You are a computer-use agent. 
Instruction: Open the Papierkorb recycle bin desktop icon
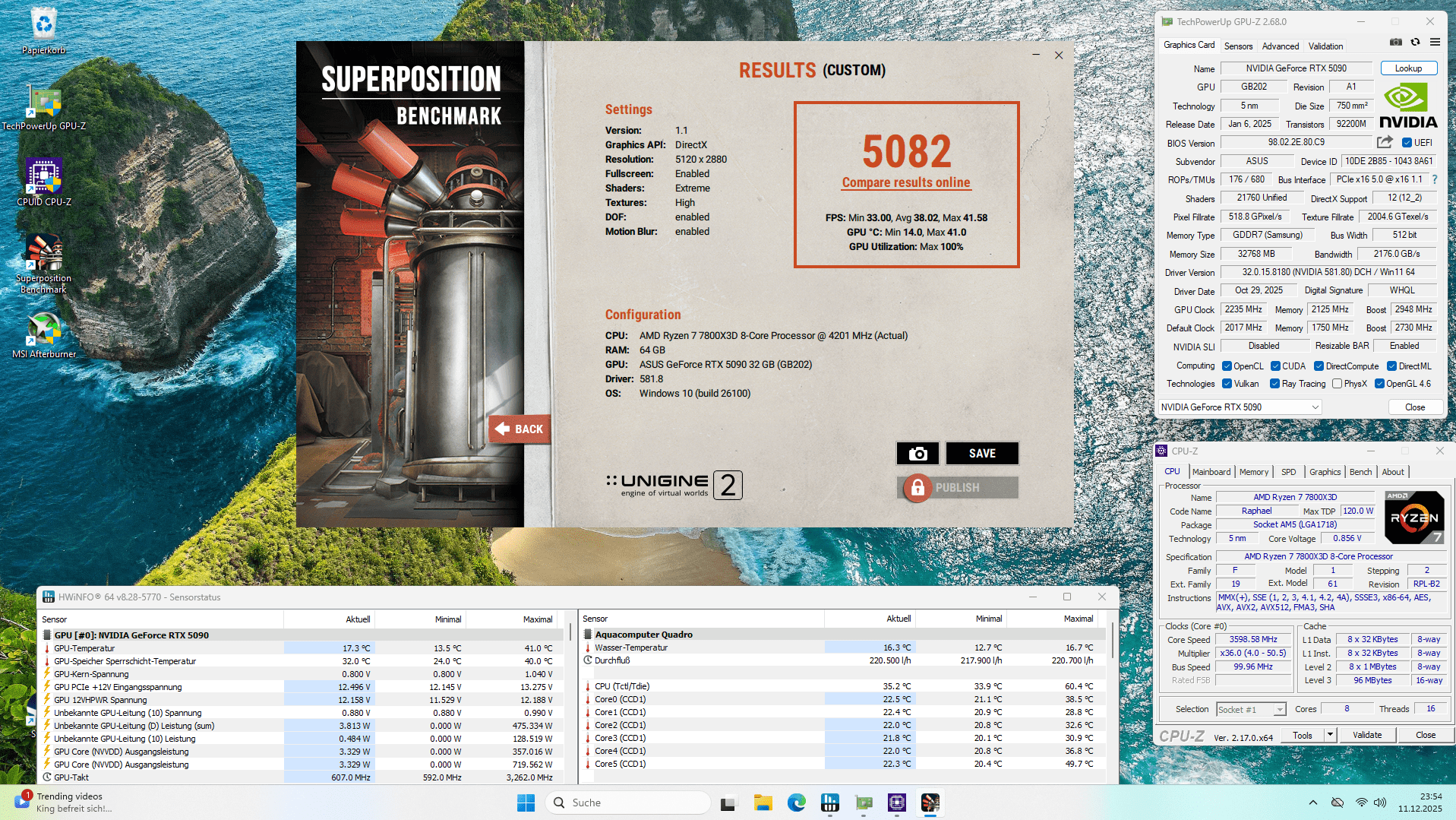44,30
